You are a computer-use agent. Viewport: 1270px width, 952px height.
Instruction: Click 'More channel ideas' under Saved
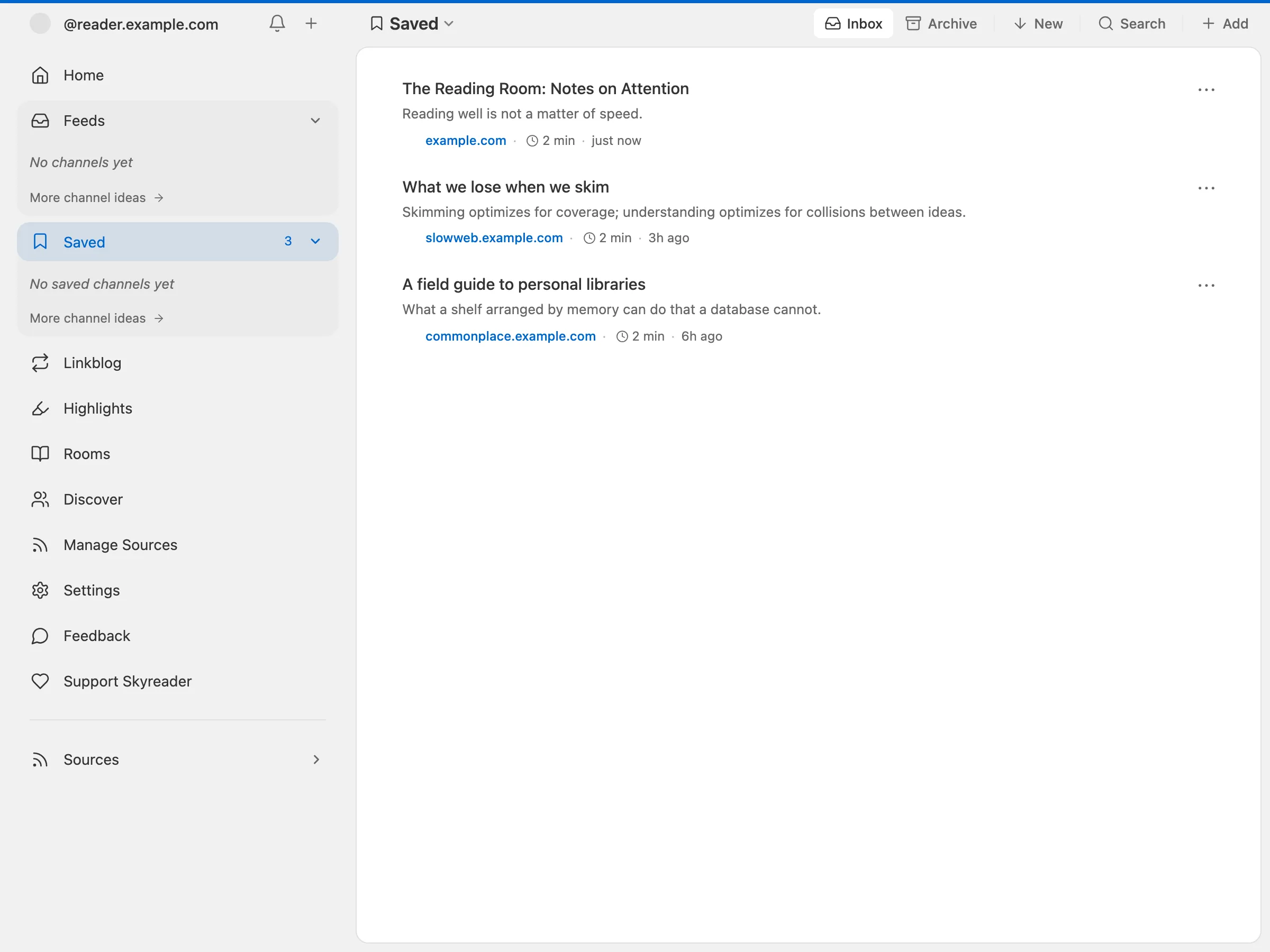(x=96, y=318)
